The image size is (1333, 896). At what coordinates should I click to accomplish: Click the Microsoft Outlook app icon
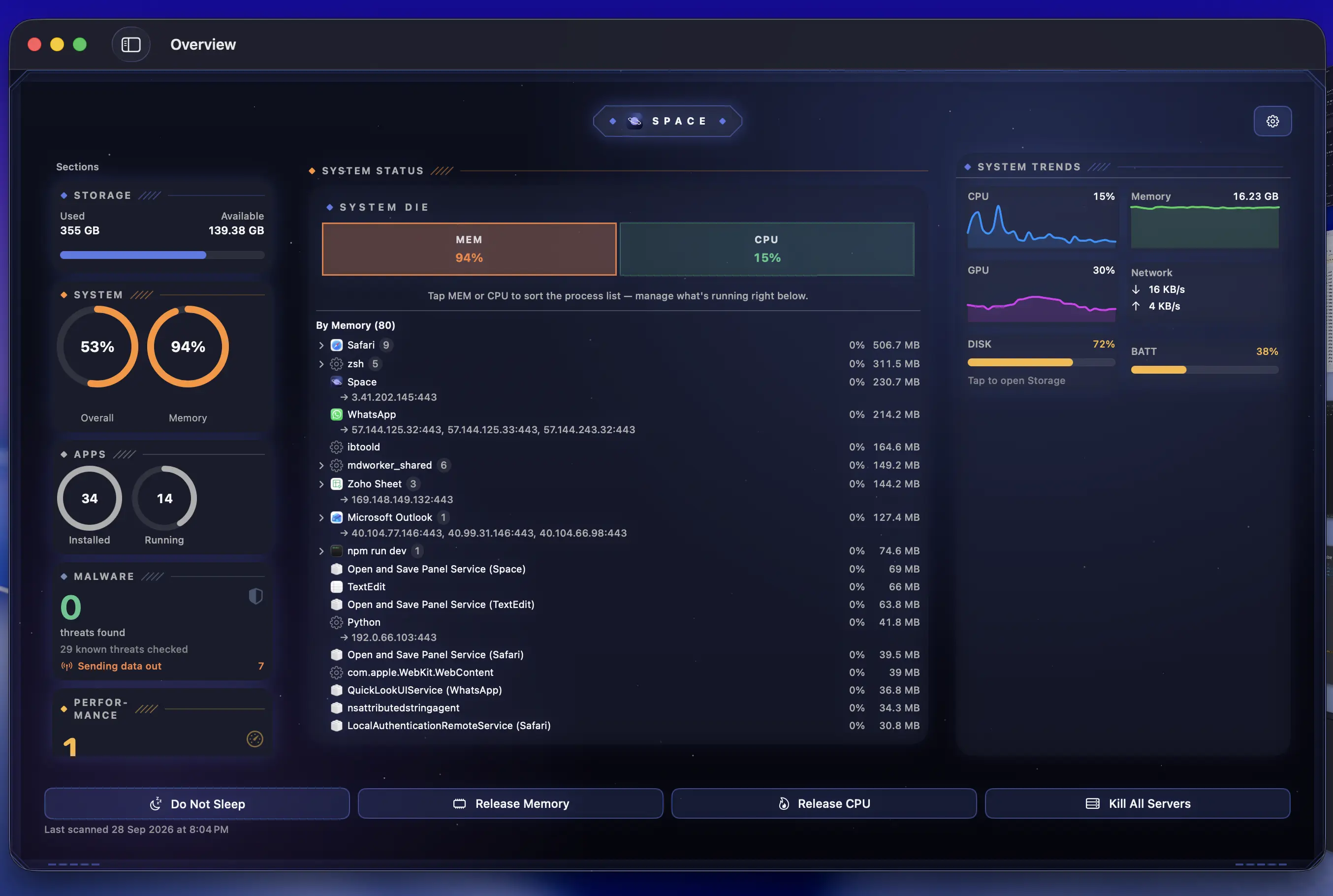pyautogui.click(x=337, y=517)
